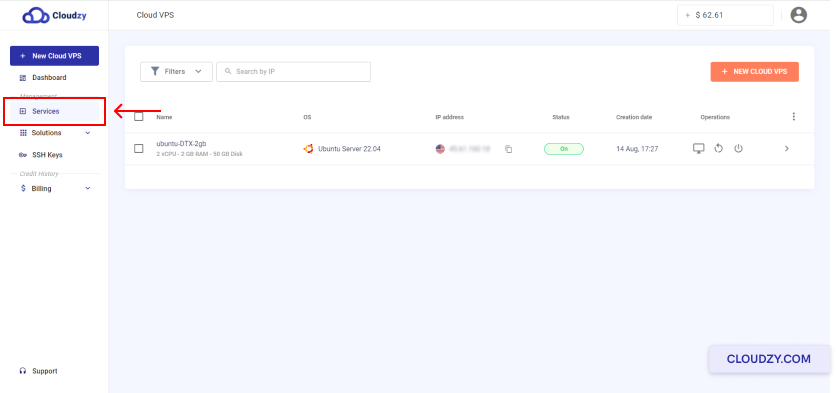The height and width of the screenshot is (393, 836).
Task: Click the orange NEW CLOUD VPS button
Action: [754, 71]
